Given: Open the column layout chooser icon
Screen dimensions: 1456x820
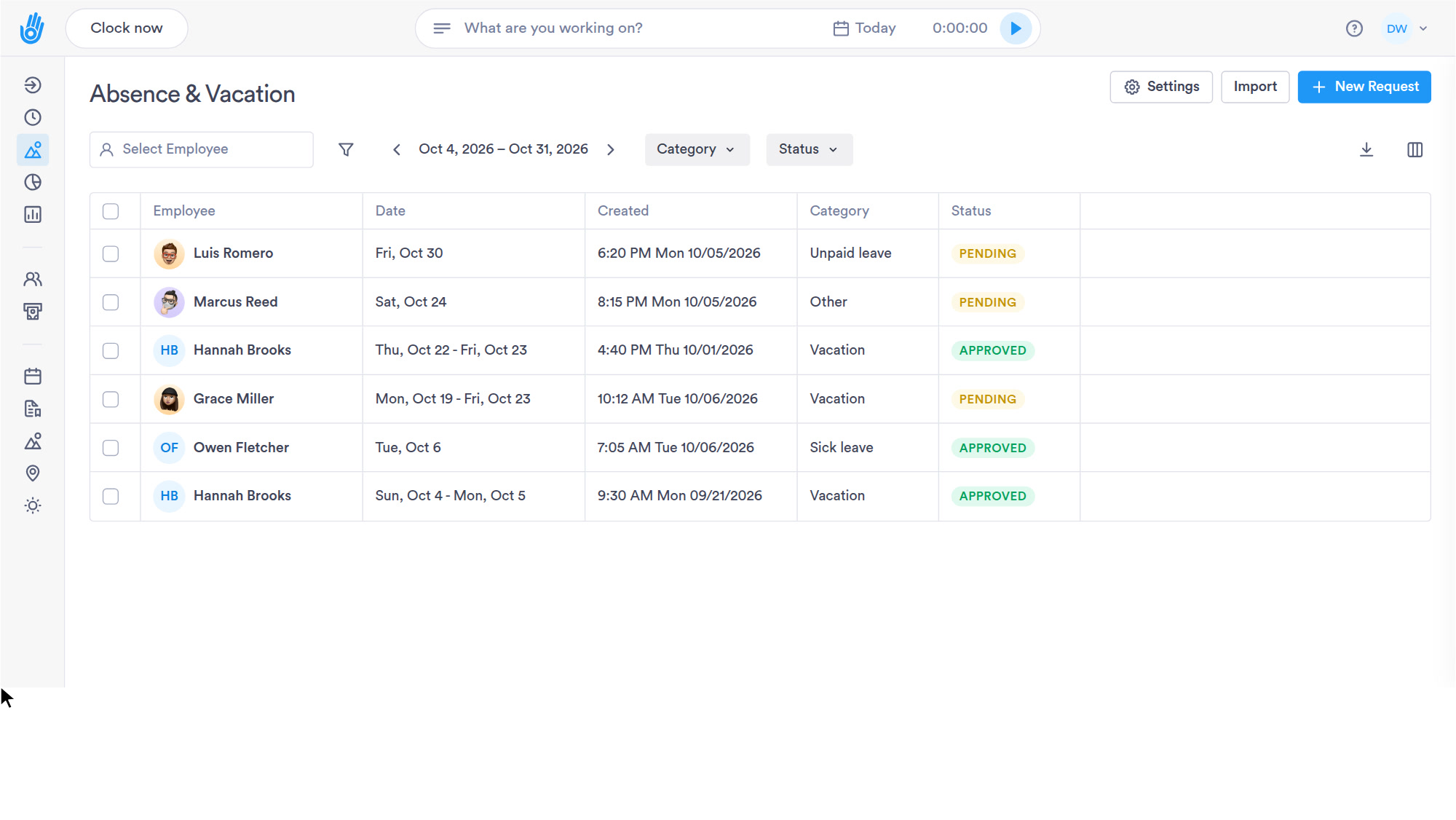Looking at the screenshot, I should [1415, 149].
